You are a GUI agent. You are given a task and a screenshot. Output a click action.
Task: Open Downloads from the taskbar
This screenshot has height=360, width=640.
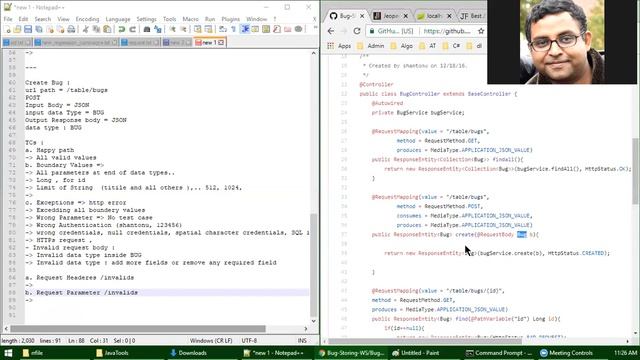coord(188,353)
